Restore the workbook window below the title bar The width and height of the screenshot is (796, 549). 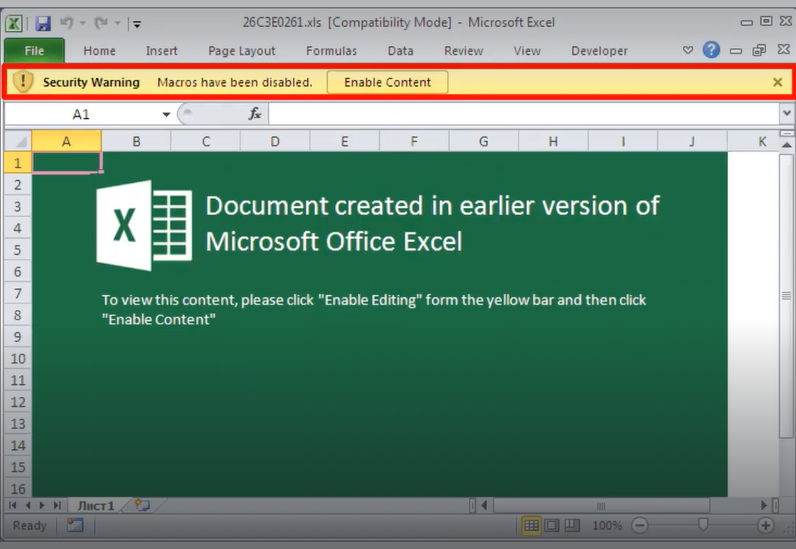759,50
